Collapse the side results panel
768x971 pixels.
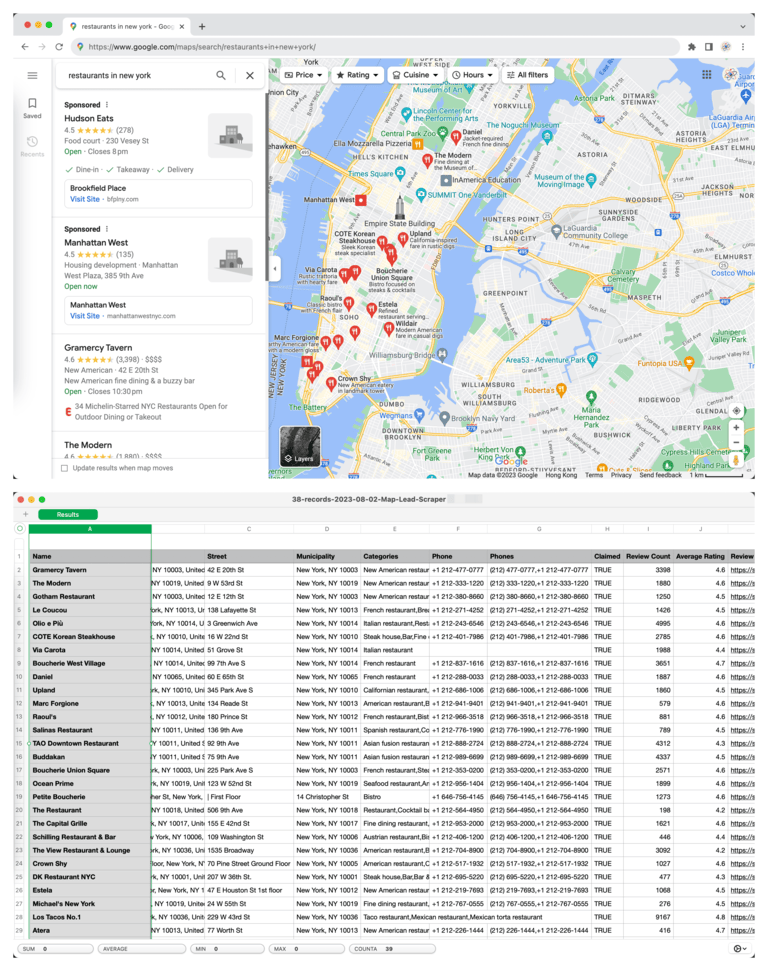275,269
